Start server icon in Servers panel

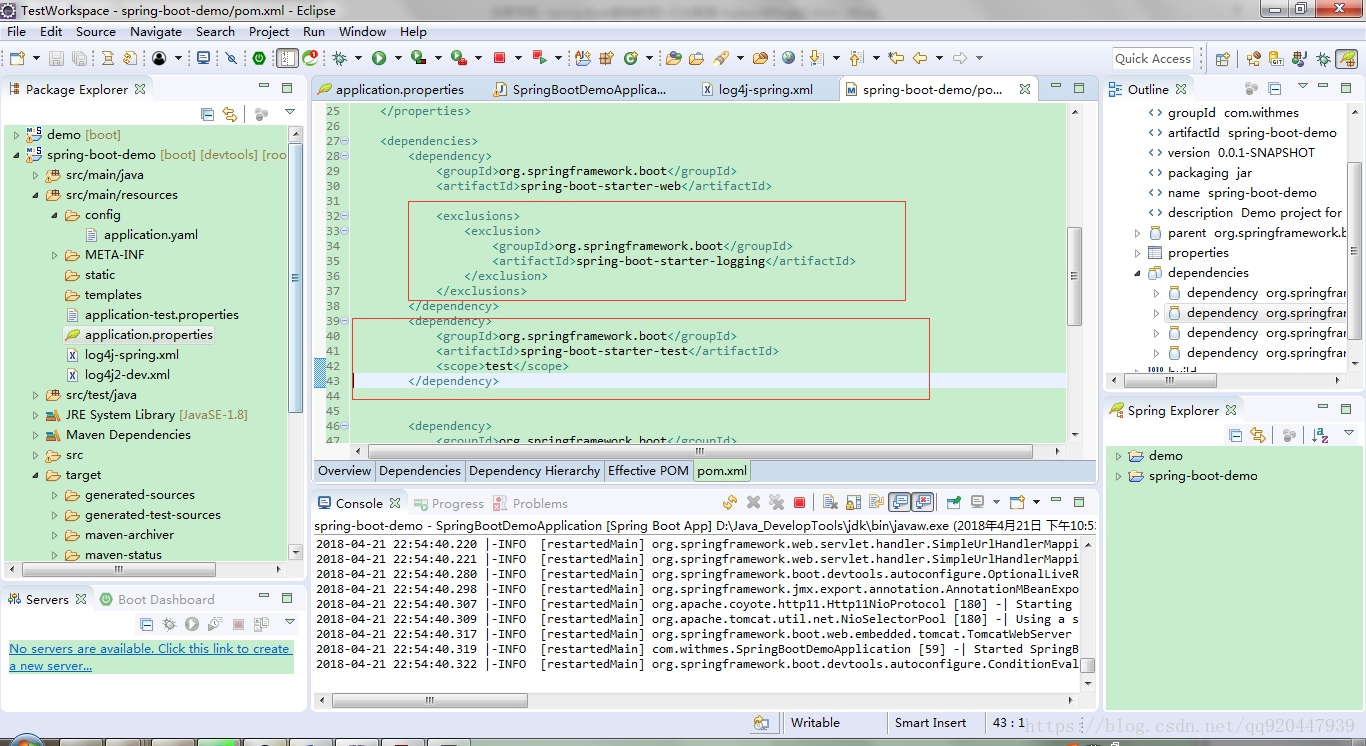tap(192, 624)
